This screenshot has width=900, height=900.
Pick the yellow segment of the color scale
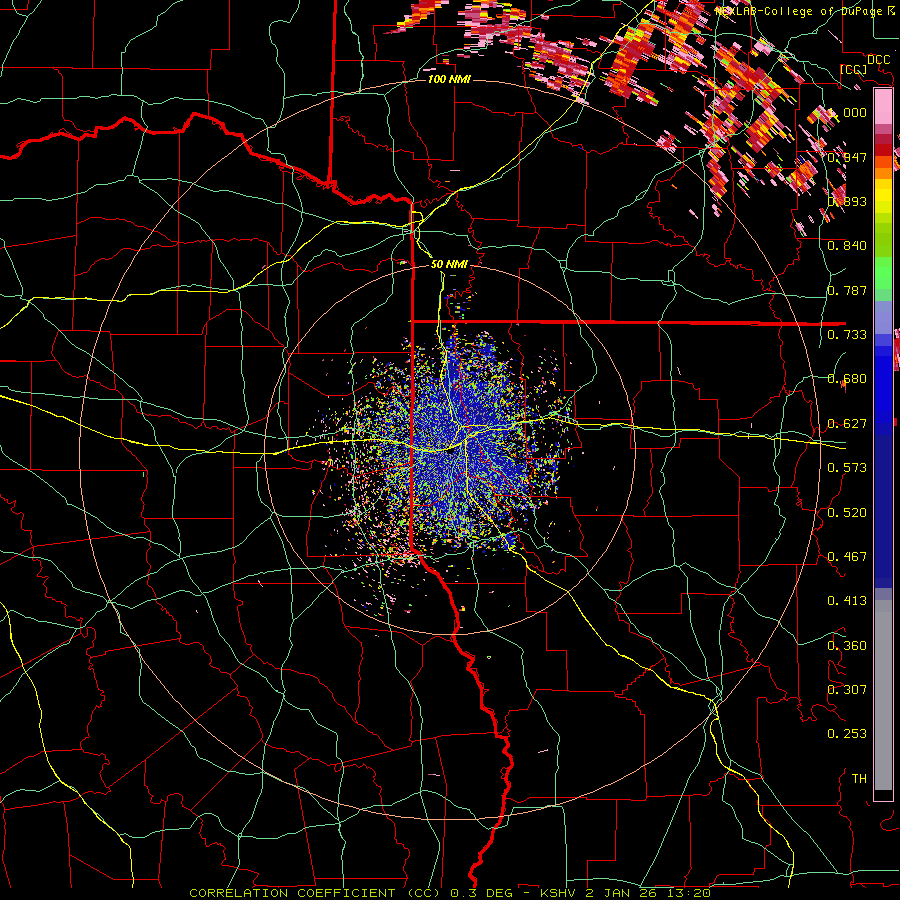tap(883, 196)
